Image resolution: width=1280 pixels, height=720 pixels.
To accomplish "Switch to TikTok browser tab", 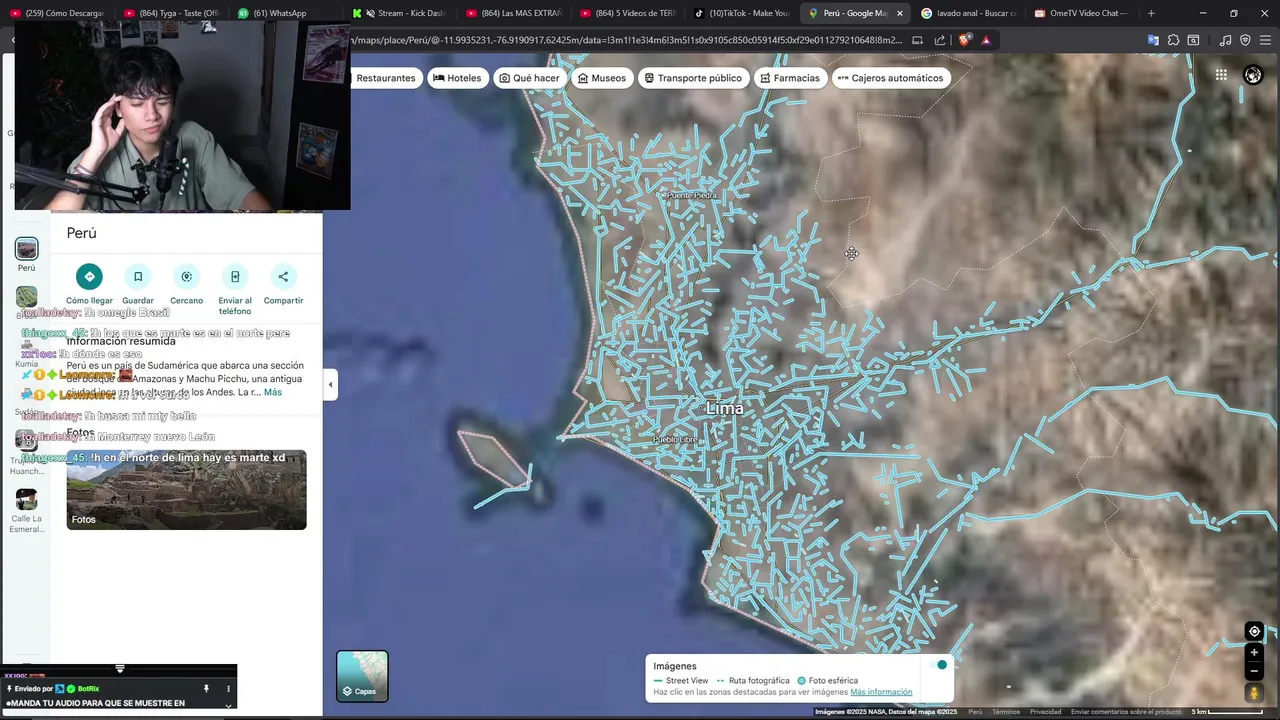I will coord(742,13).
